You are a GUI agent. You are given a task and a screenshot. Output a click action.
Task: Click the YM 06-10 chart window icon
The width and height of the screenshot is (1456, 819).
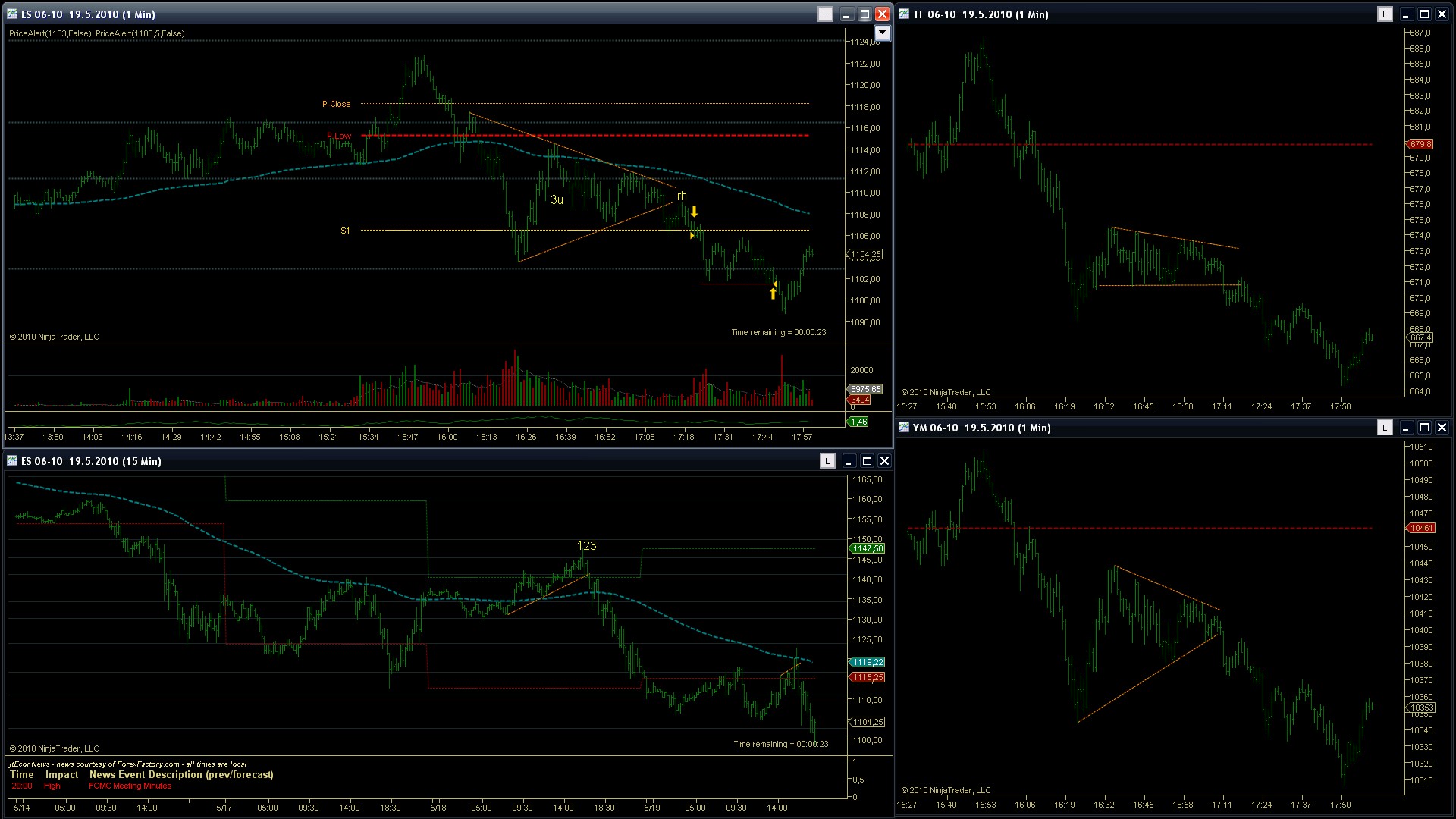click(x=904, y=428)
